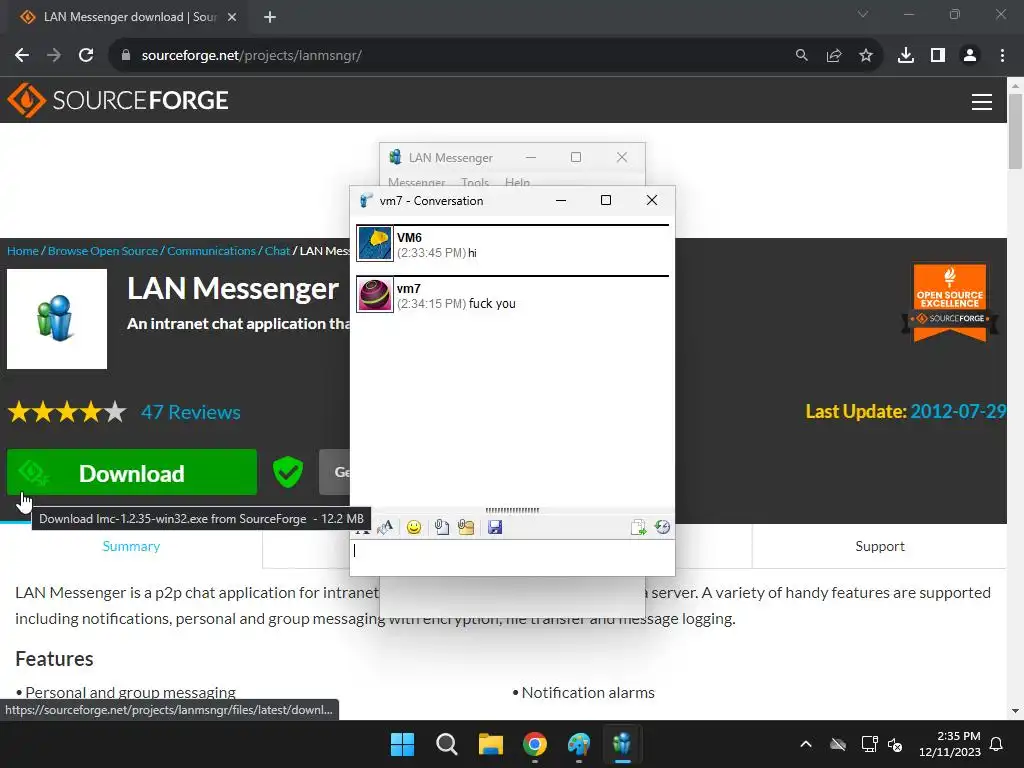
Task: Click the address bar URL
Action: (251, 56)
